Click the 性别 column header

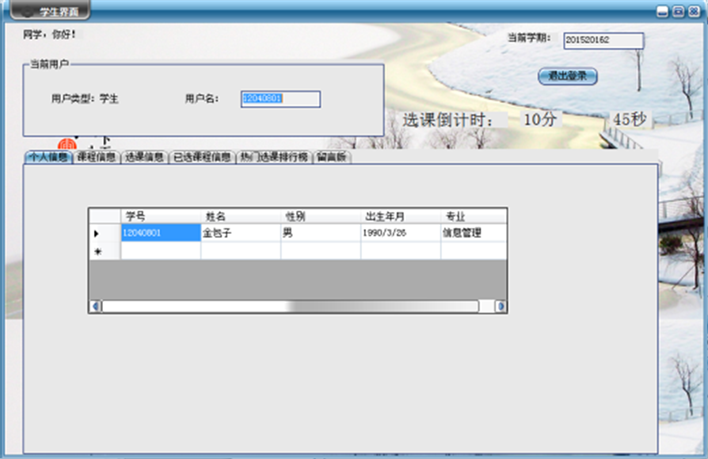pos(321,216)
